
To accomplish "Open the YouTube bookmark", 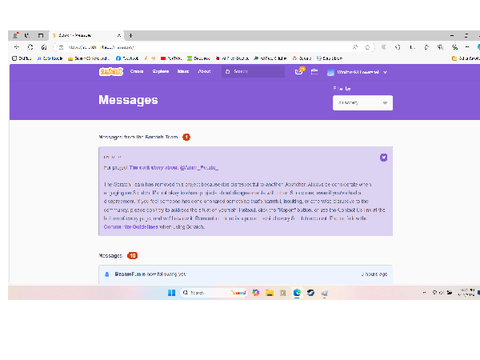I will coord(171,58).
